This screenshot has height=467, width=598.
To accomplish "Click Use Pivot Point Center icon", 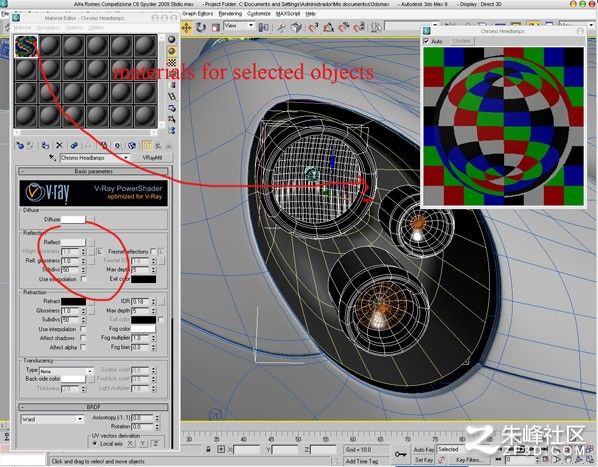I will click(x=263, y=27).
